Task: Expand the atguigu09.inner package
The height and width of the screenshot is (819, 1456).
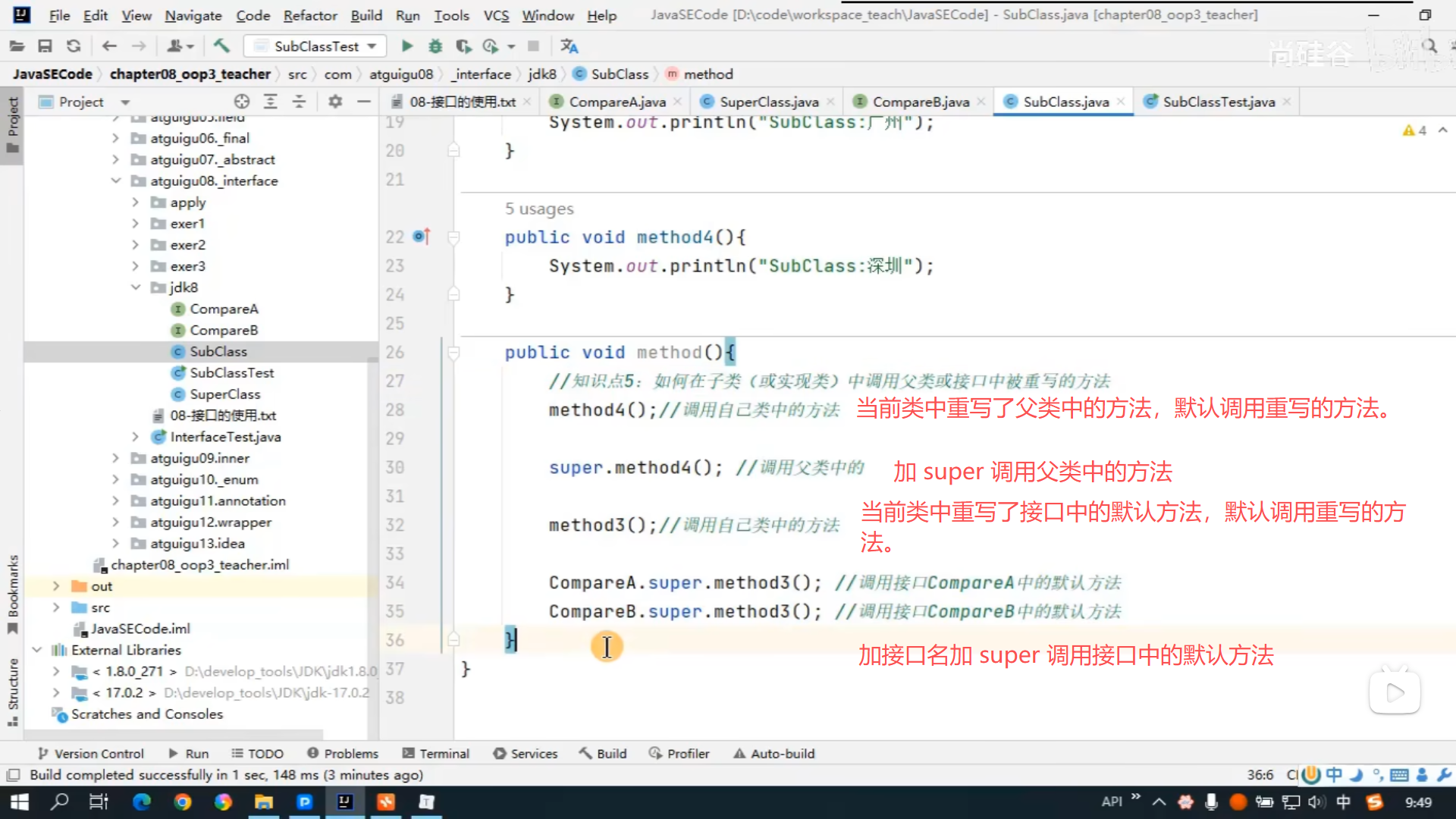Action: pyautogui.click(x=115, y=458)
